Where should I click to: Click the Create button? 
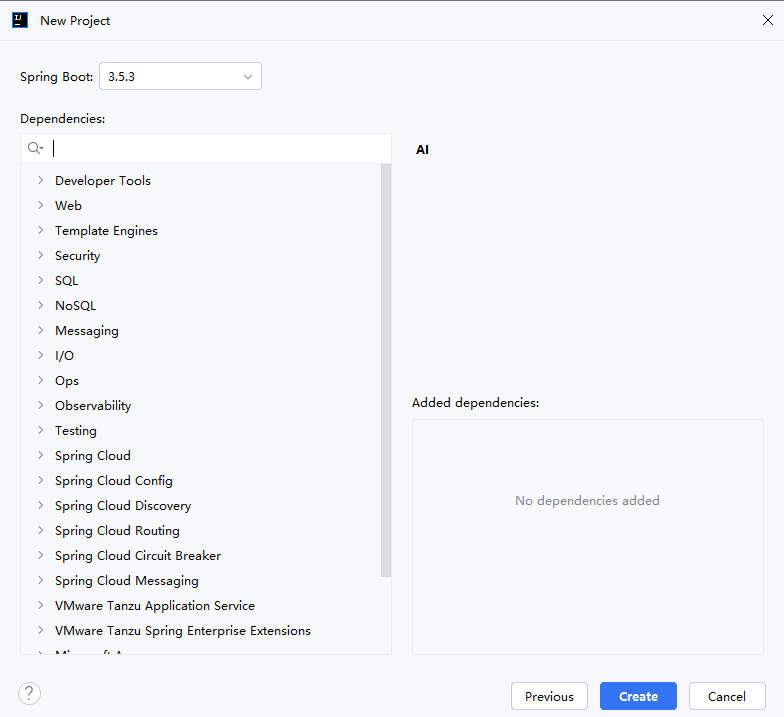pyautogui.click(x=638, y=696)
